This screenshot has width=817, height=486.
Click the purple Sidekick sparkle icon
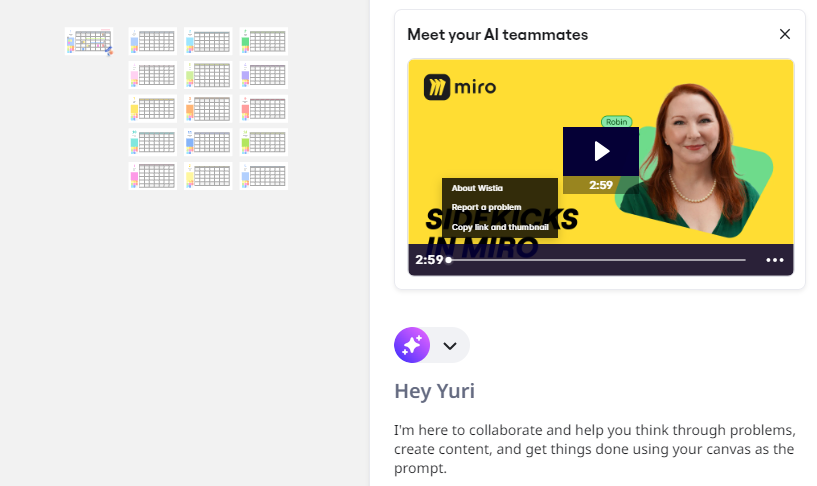tap(412, 345)
